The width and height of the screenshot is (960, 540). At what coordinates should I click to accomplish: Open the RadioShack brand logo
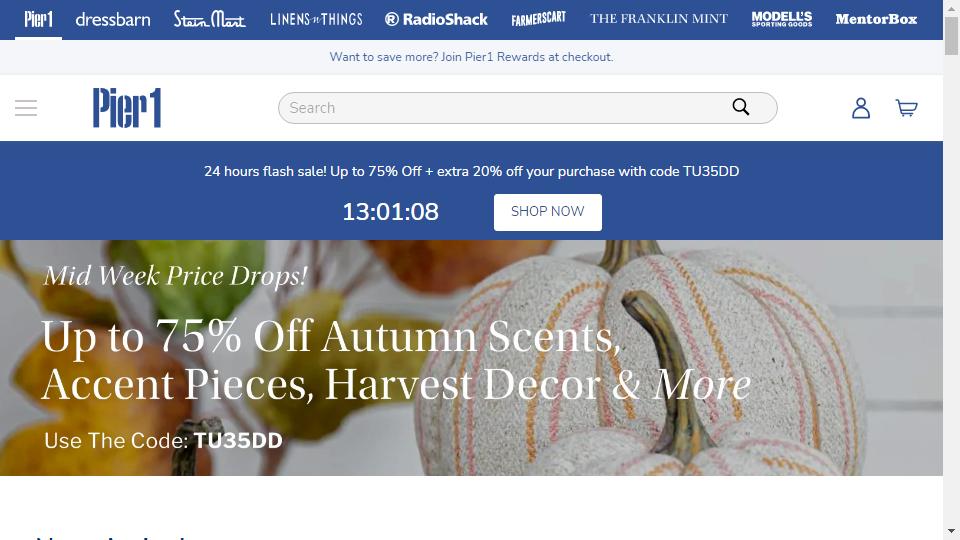pos(436,20)
